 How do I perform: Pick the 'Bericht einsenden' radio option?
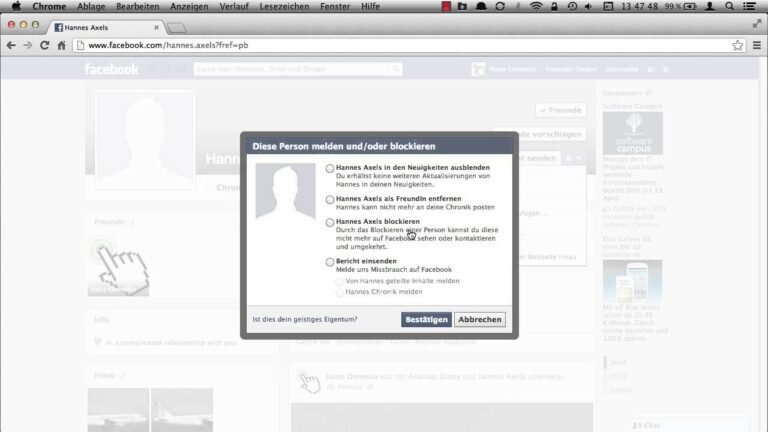[331, 261]
